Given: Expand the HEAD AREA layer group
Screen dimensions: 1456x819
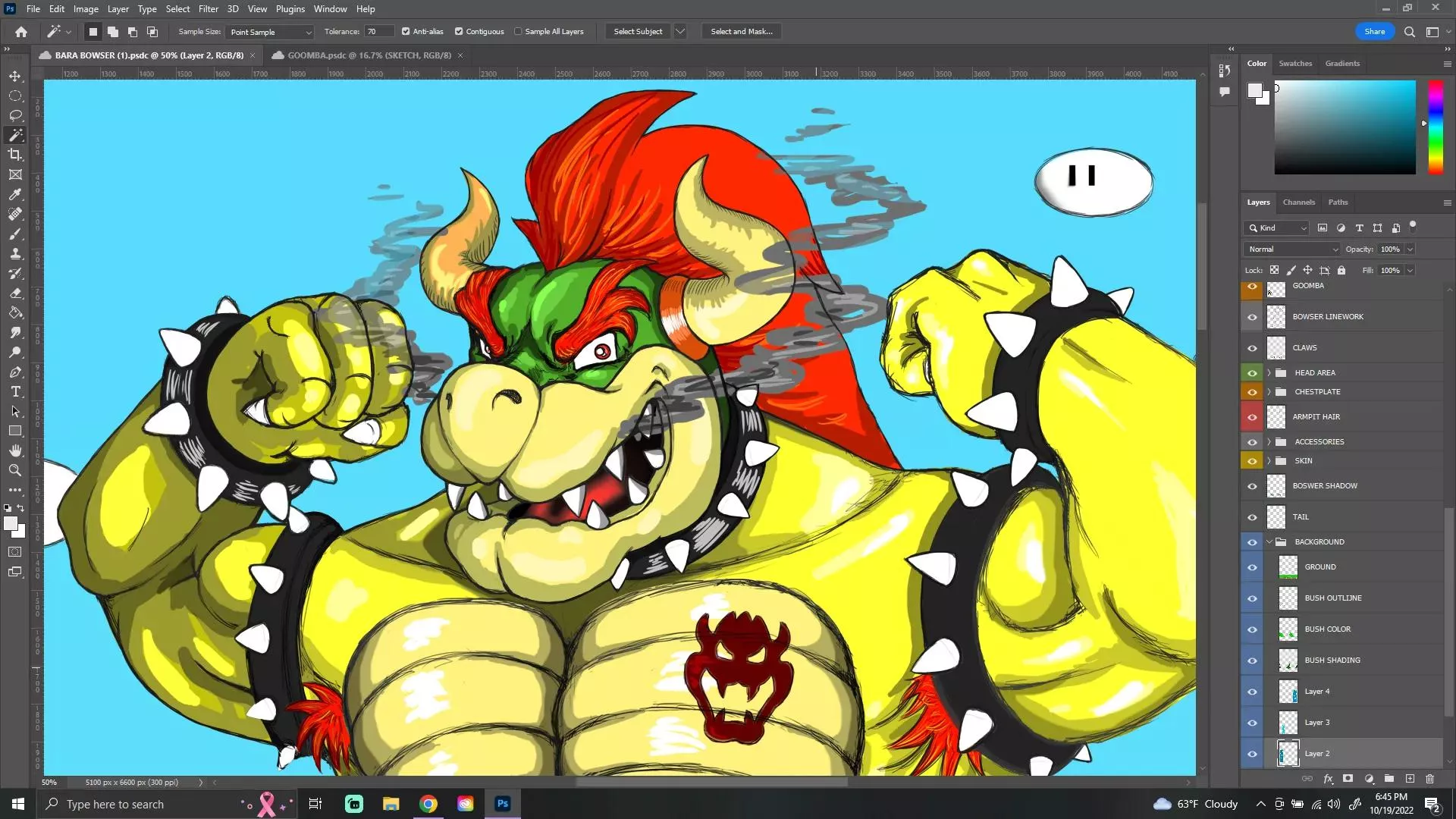Looking at the screenshot, I should tap(1269, 372).
